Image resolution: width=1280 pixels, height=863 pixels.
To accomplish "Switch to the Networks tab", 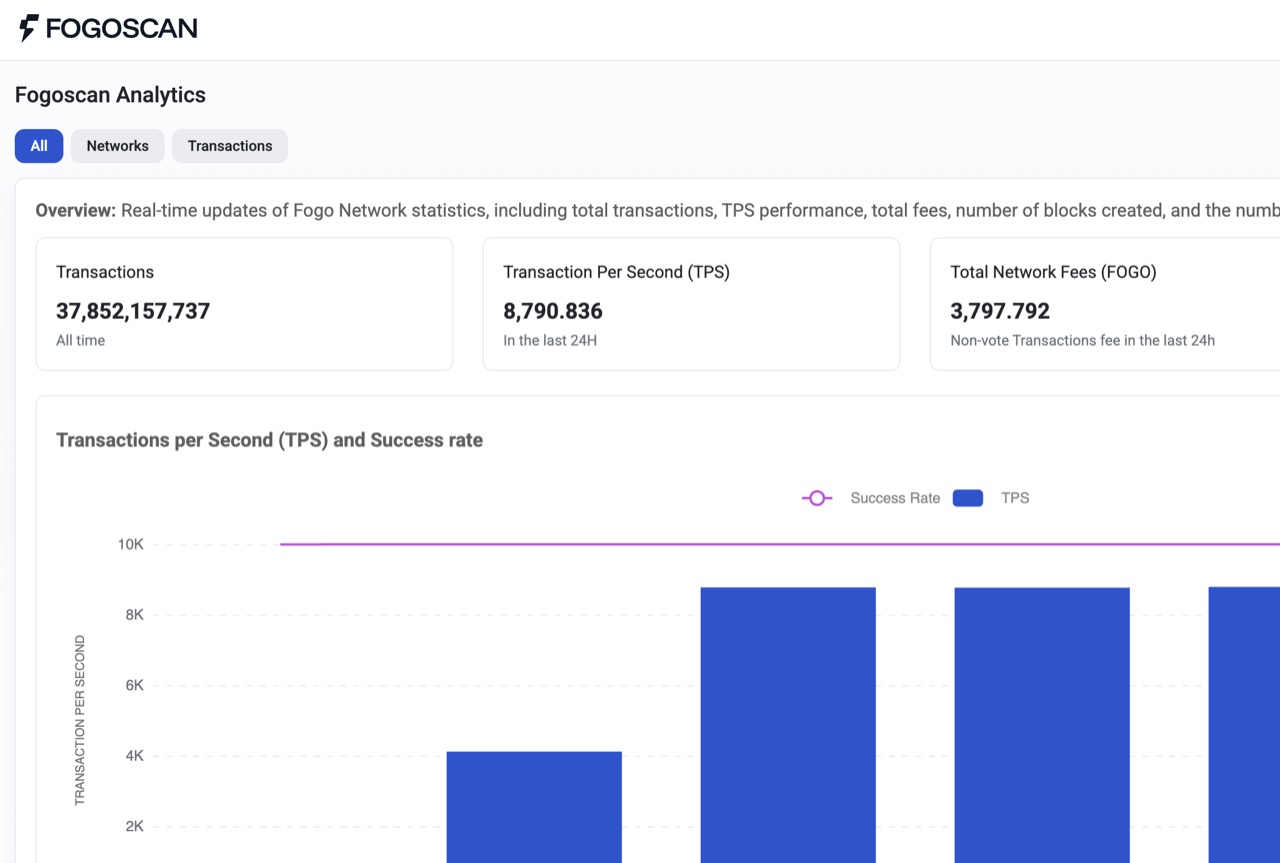I will pos(117,146).
